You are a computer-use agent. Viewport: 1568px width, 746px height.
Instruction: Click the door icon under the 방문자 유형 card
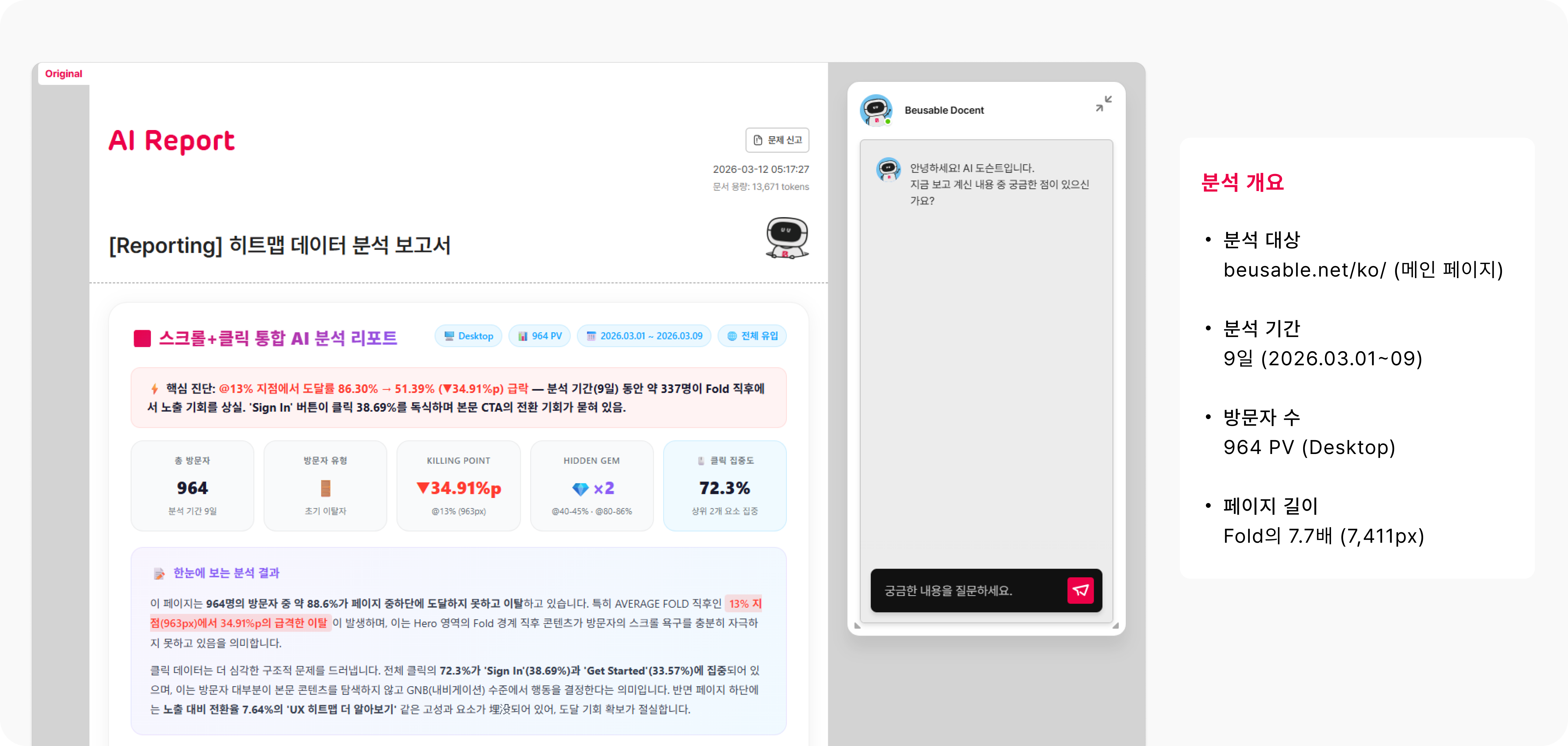pos(326,488)
